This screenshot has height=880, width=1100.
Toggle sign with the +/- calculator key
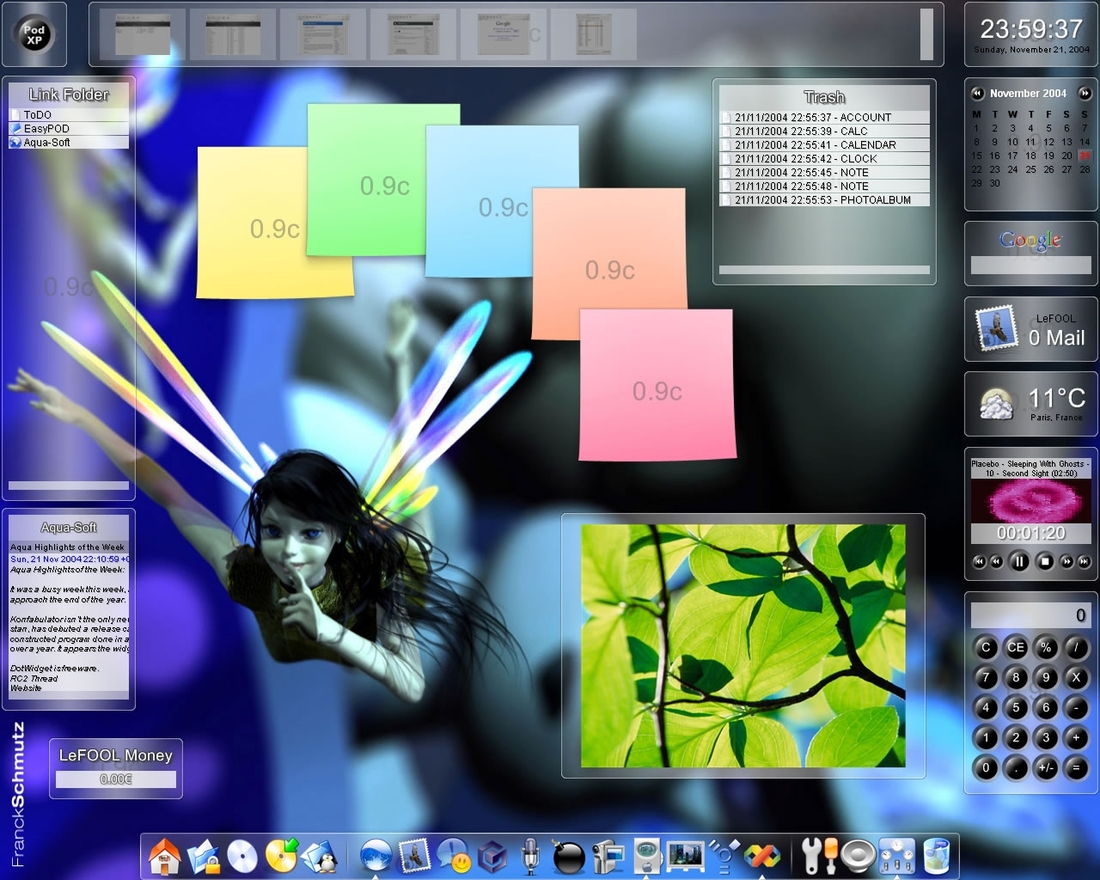click(1045, 768)
